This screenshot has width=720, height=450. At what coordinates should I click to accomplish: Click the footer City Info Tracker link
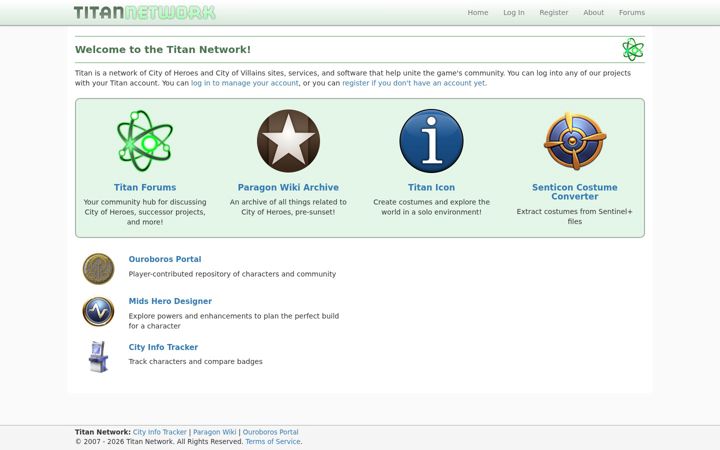click(x=159, y=432)
